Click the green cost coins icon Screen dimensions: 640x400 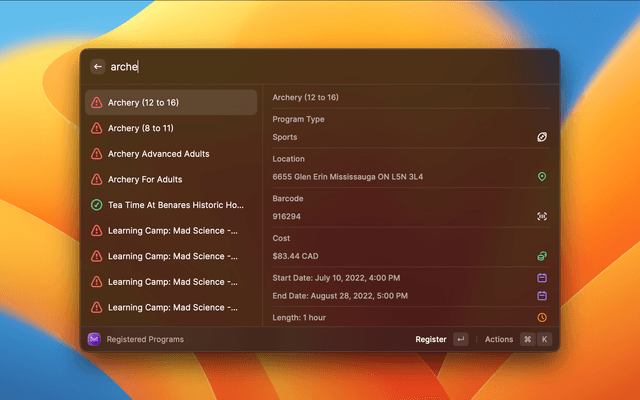542,256
